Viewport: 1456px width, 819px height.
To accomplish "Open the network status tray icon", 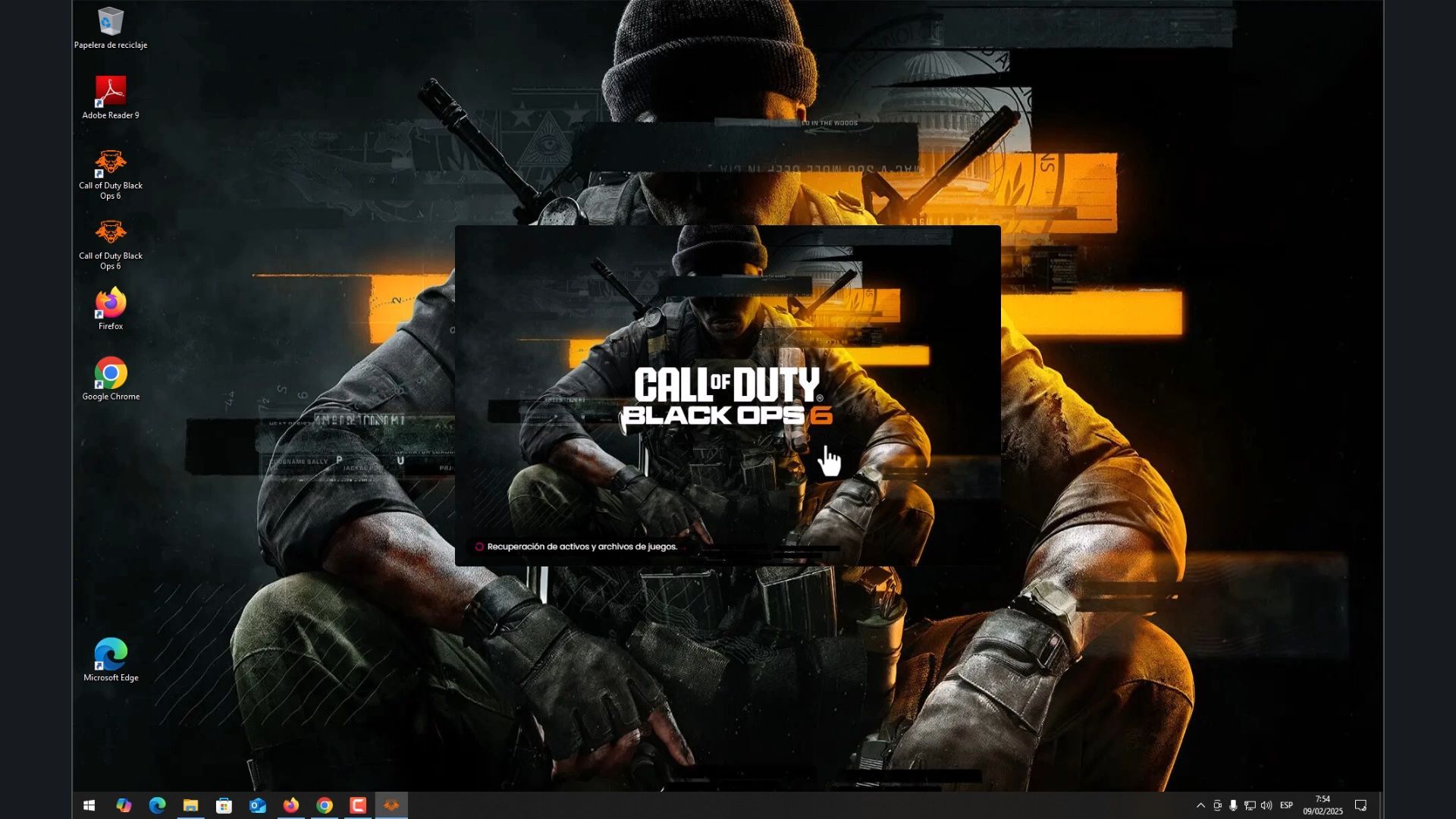I will tap(1250, 805).
